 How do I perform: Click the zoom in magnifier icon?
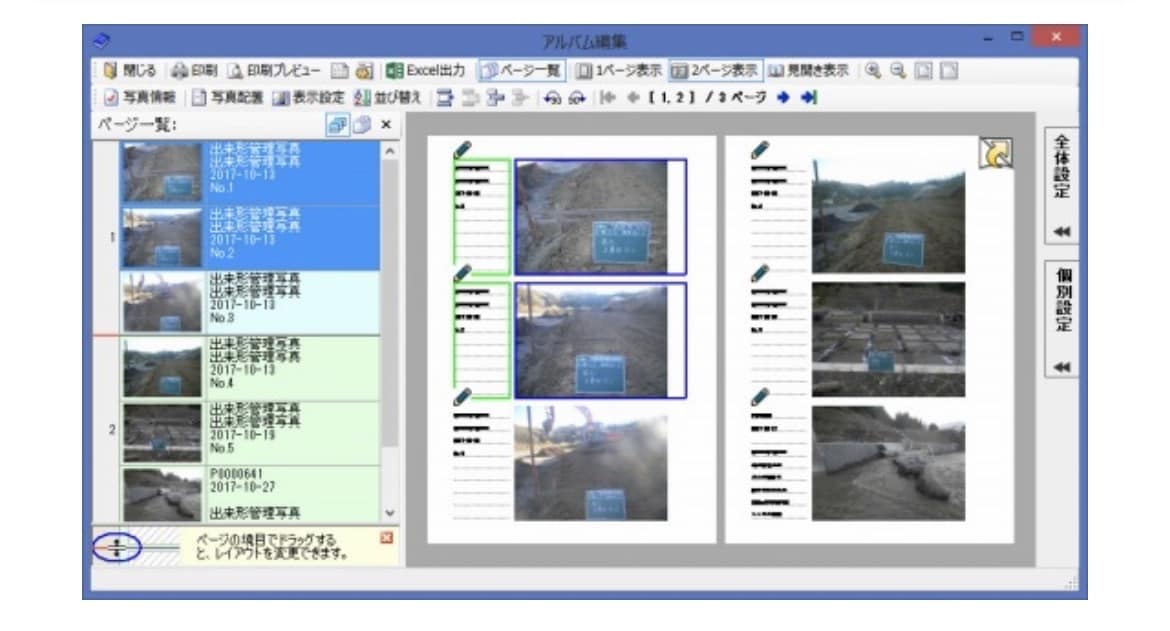point(872,71)
